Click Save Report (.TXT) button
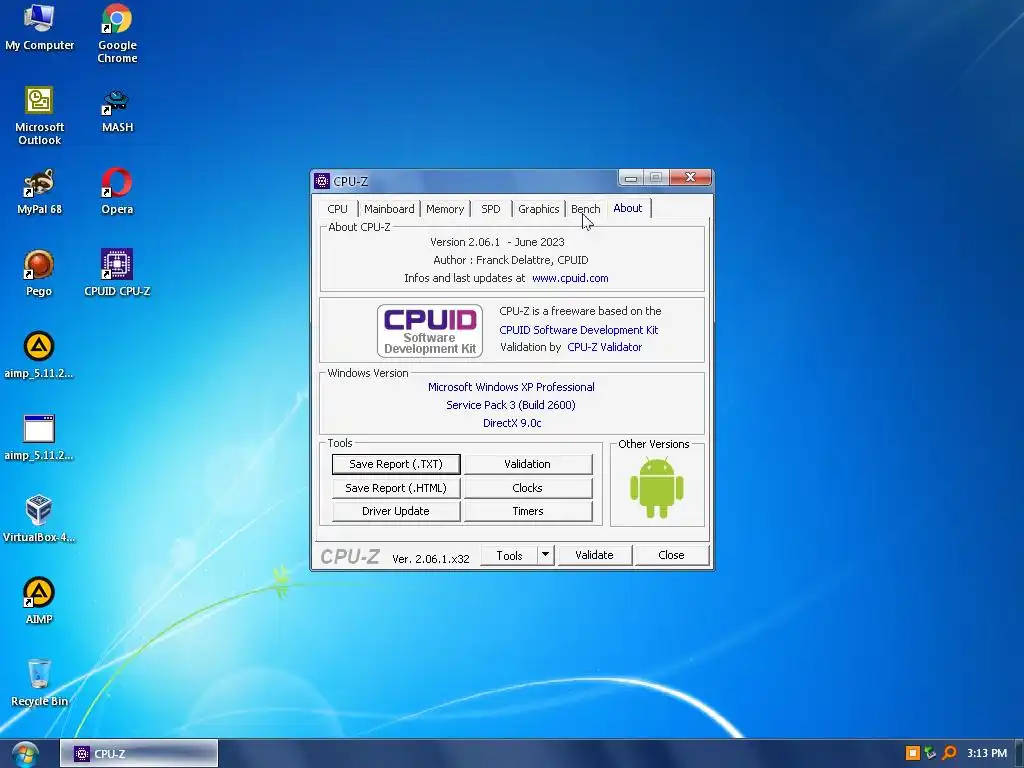 [396, 464]
